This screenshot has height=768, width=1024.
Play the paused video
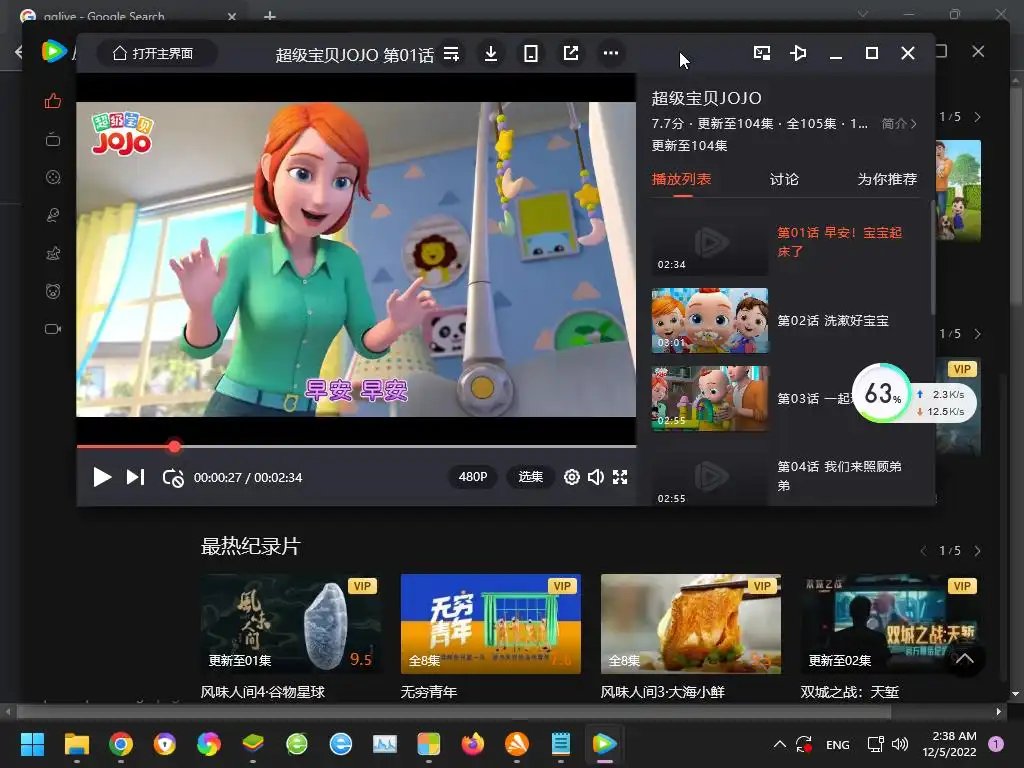(101, 477)
